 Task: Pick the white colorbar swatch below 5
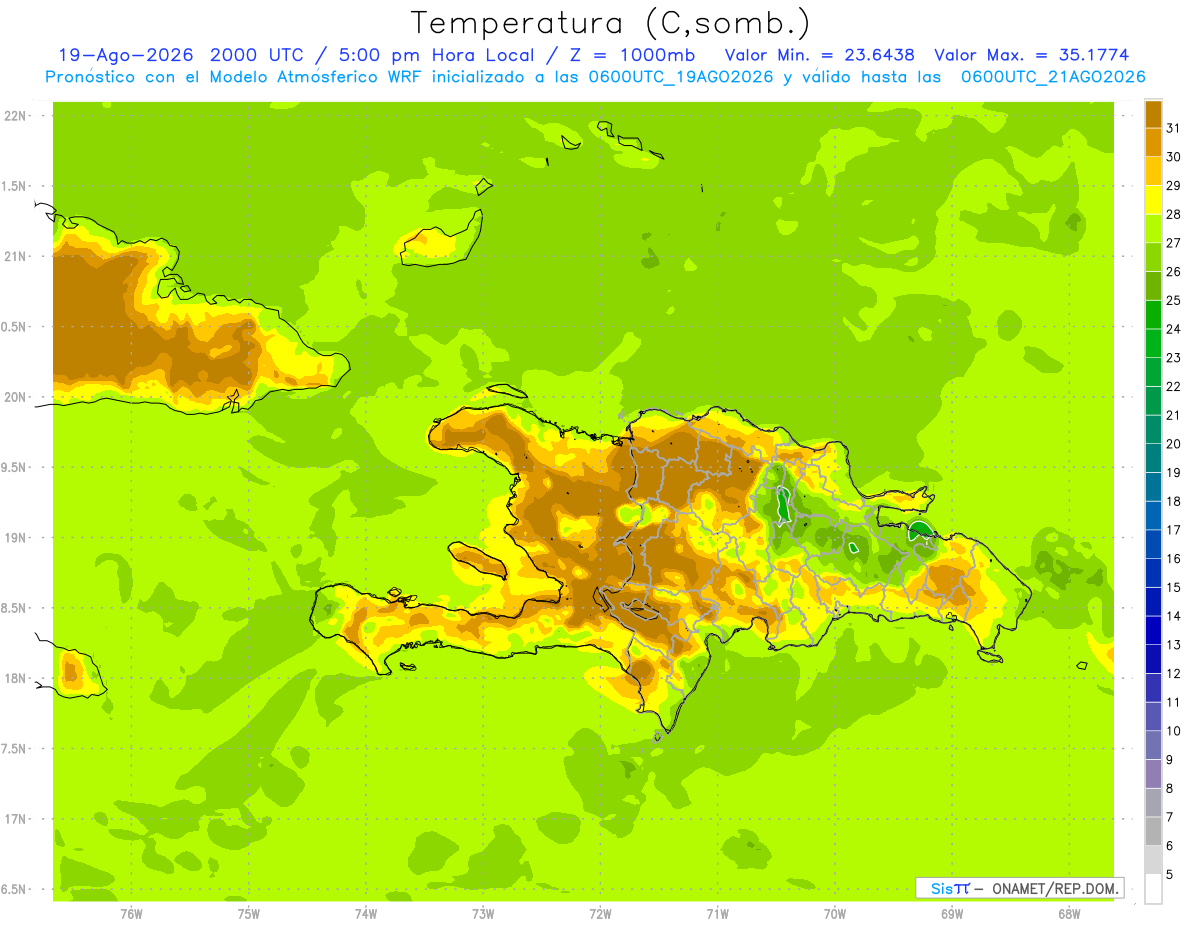(1153, 889)
